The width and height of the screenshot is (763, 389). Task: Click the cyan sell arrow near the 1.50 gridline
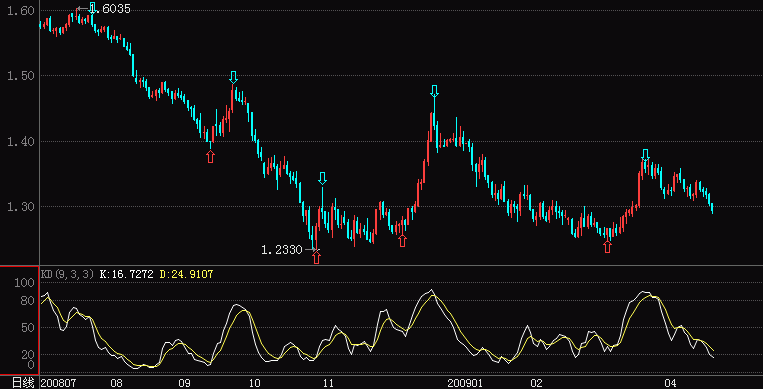click(234, 77)
